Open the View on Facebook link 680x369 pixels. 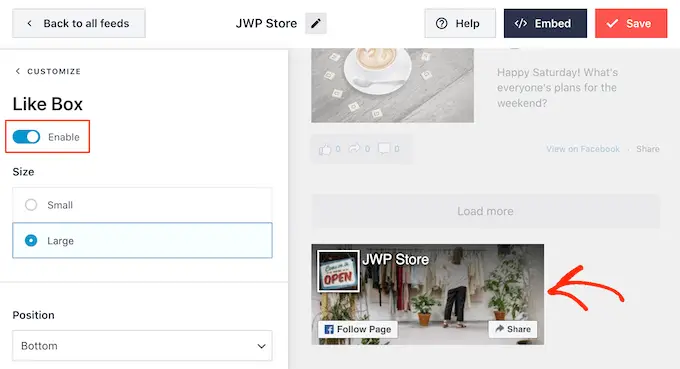(x=583, y=149)
